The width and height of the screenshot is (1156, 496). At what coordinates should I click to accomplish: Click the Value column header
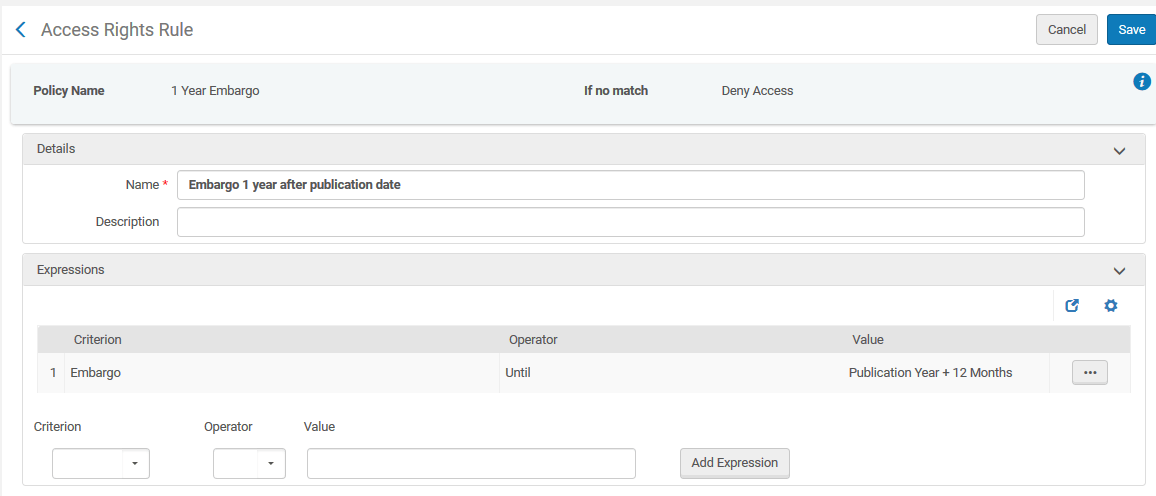point(867,340)
